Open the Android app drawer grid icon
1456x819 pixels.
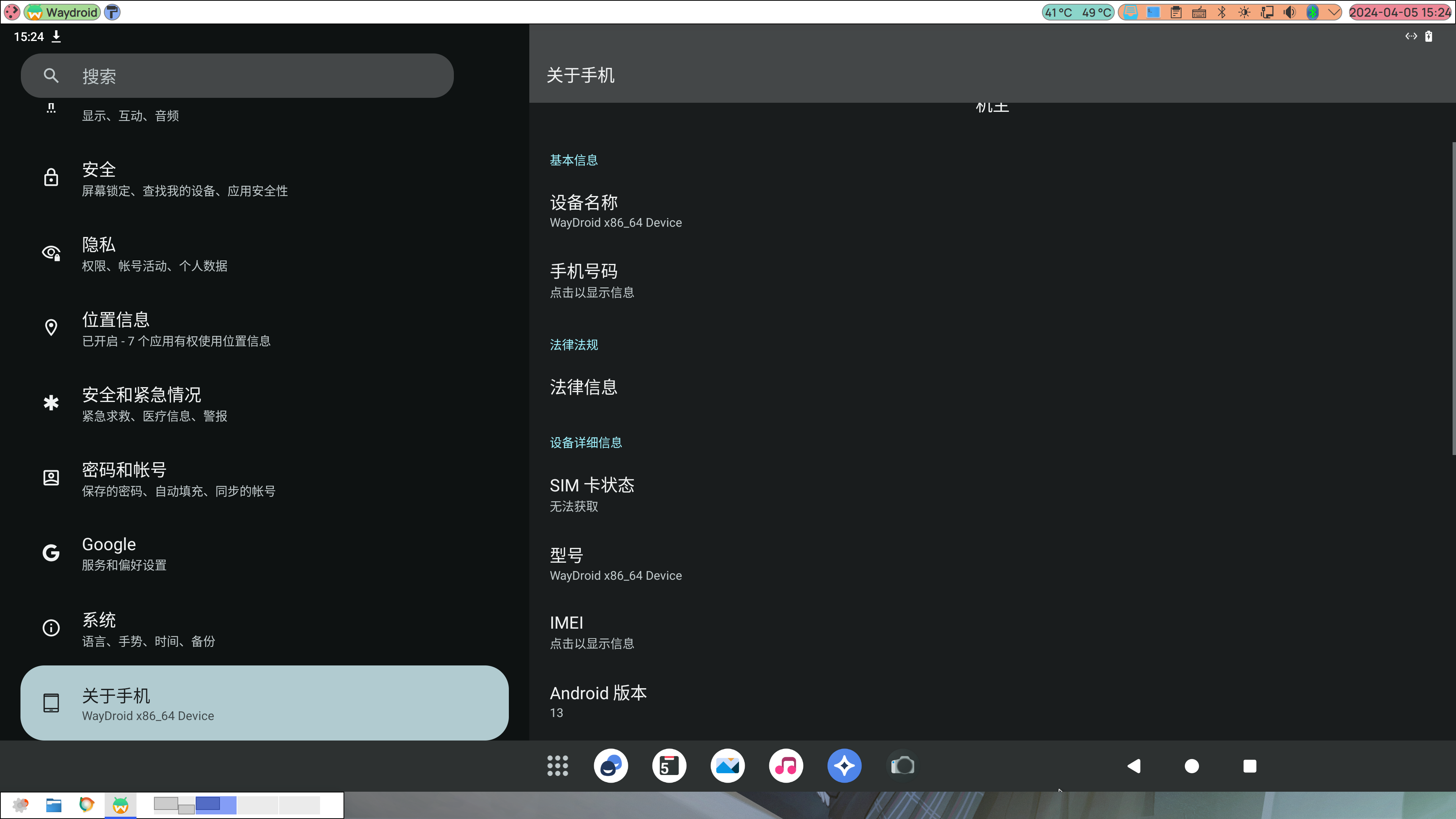pos(557,765)
